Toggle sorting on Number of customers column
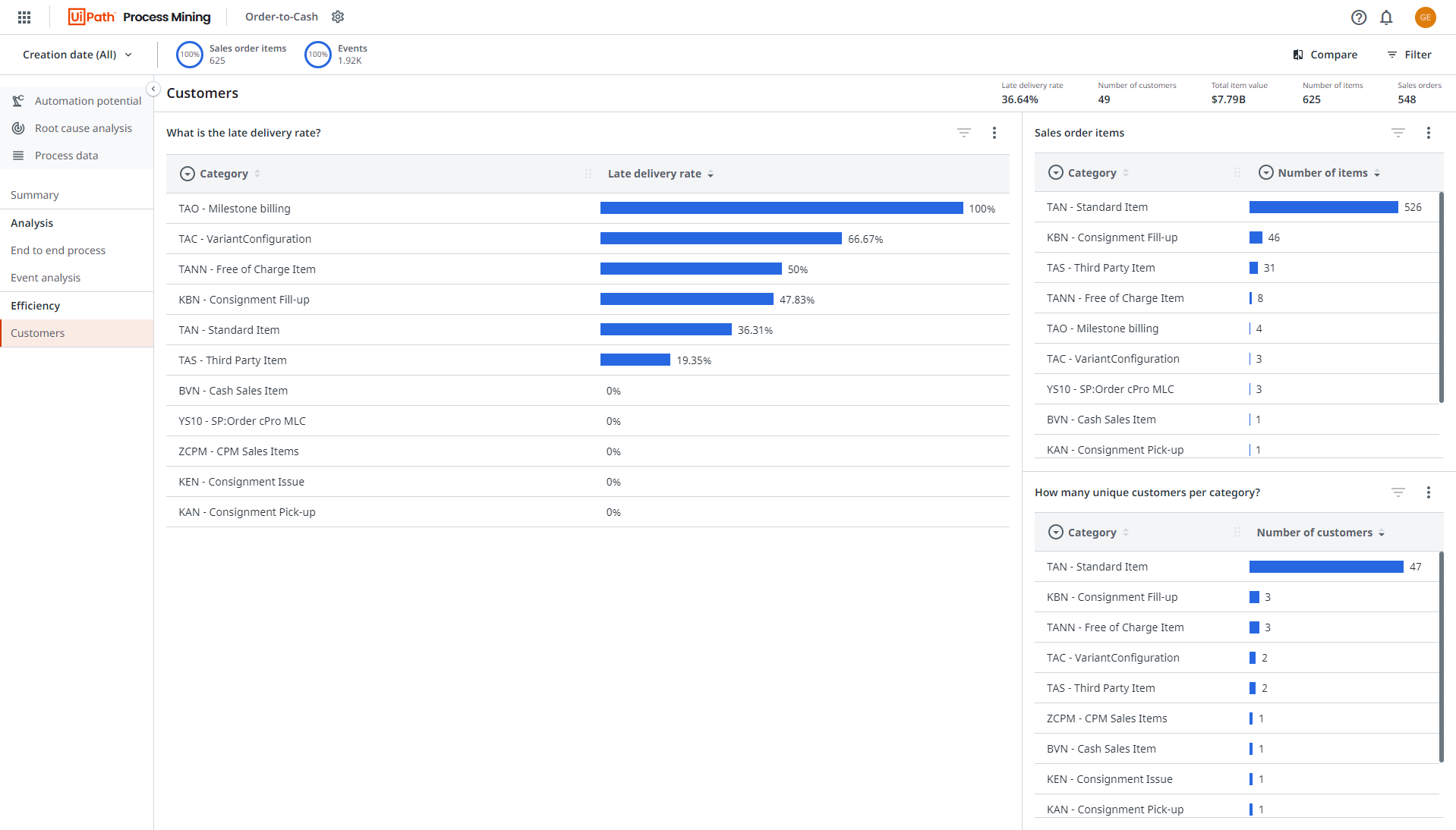This screenshot has height=830, width=1456. [1381, 532]
